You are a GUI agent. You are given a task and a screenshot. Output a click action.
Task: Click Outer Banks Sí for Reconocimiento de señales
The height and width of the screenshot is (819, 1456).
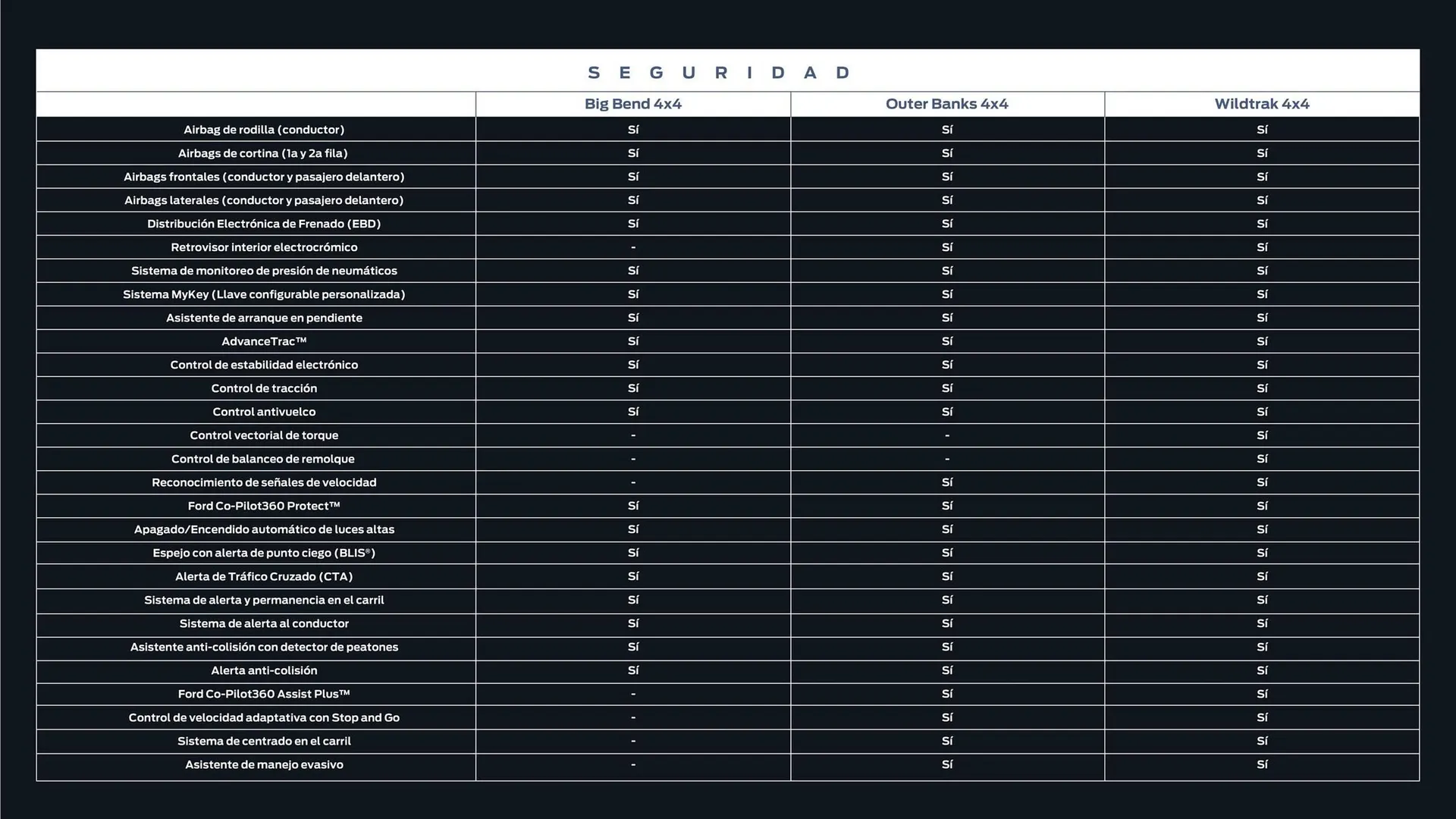pos(947,482)
